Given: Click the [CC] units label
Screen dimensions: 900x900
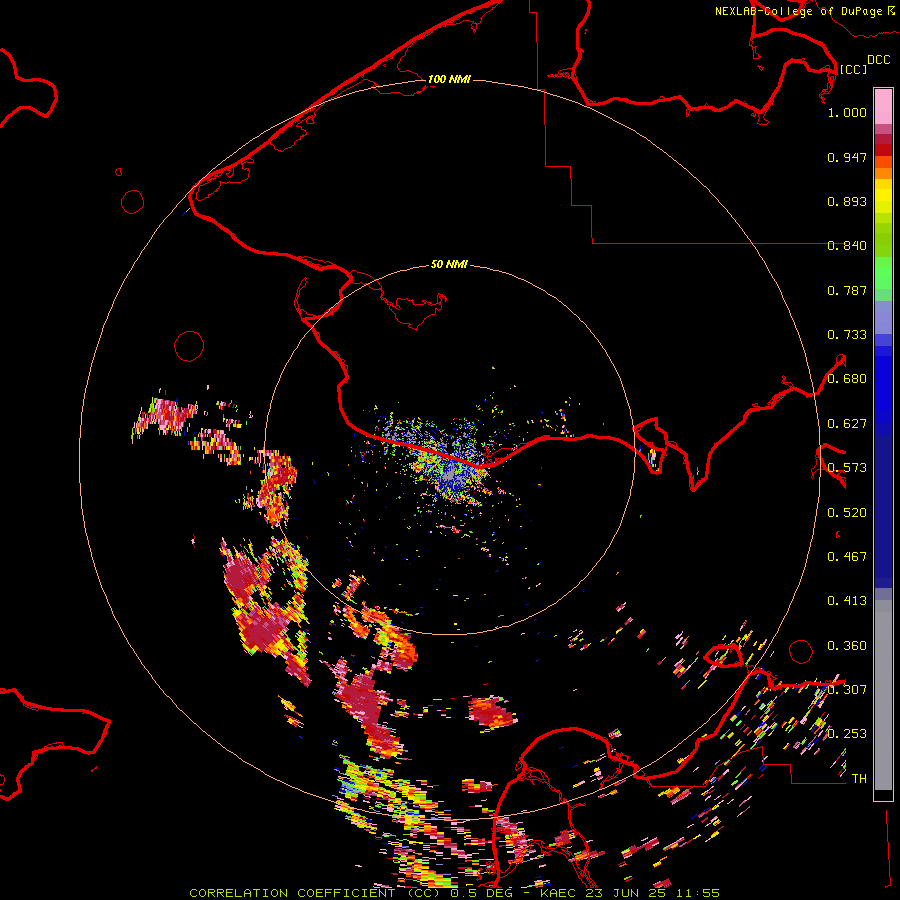Looking at the screenshot, I should click(853, 69).
